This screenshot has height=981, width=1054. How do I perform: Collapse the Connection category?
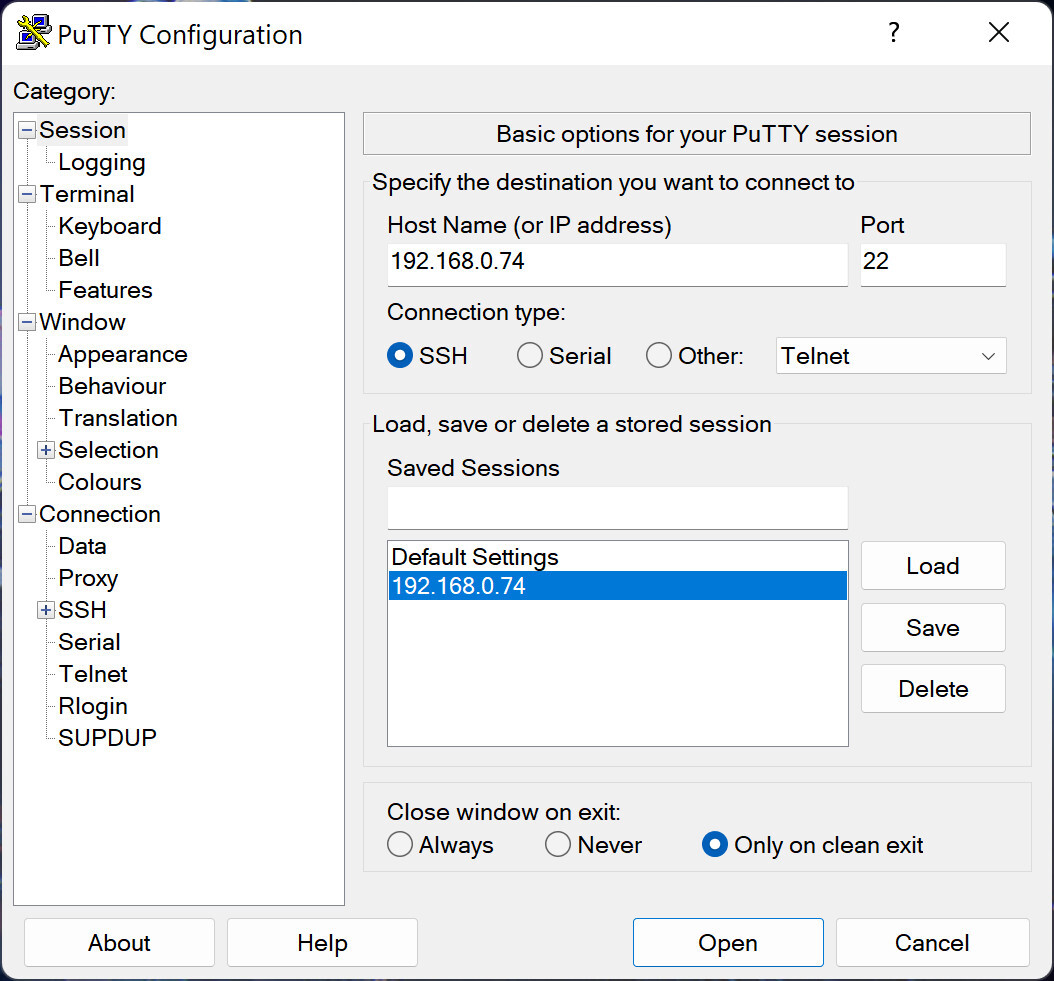pos(27,514)
